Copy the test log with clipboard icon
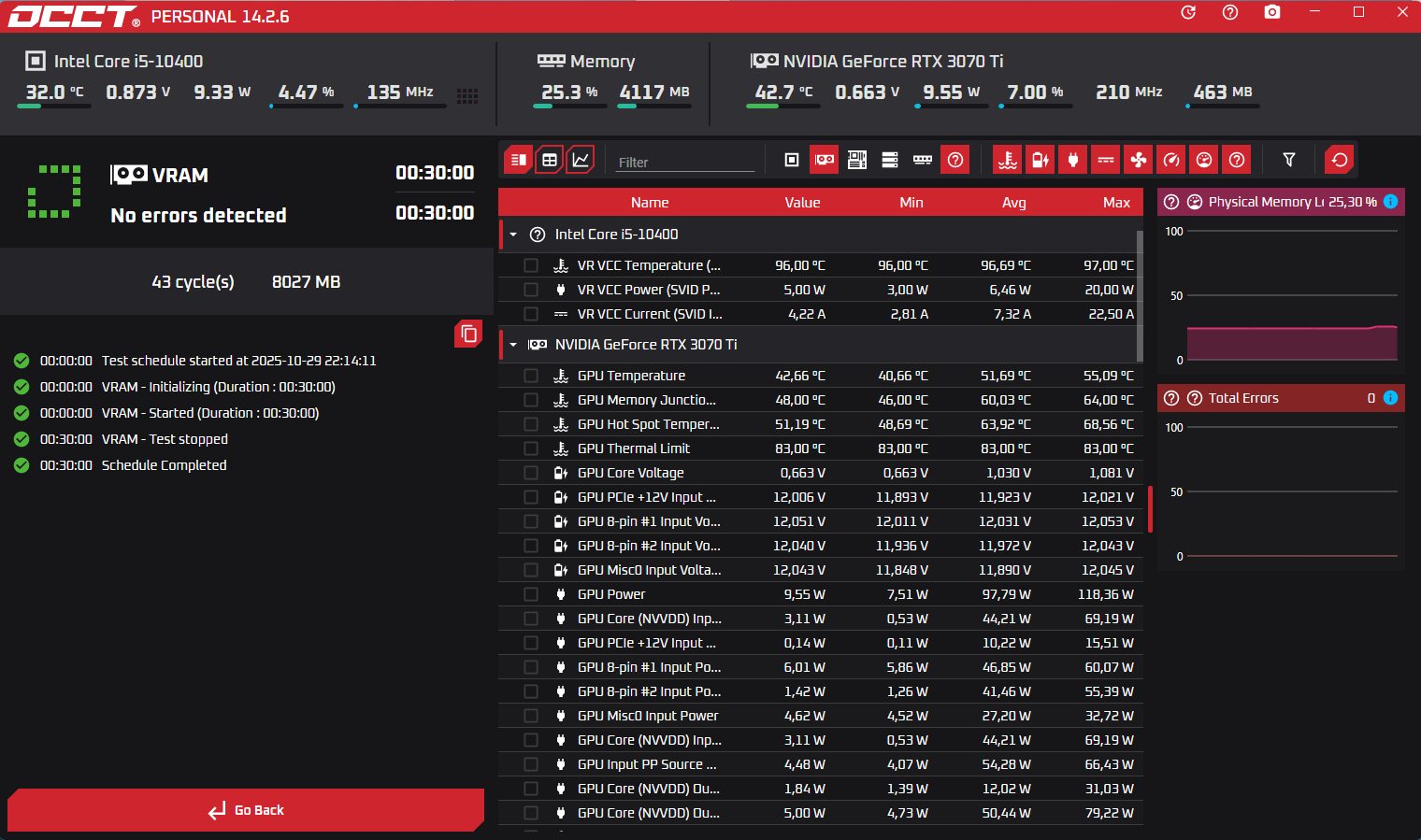This screenshot has width=1421, height=840. click(468, 334)
